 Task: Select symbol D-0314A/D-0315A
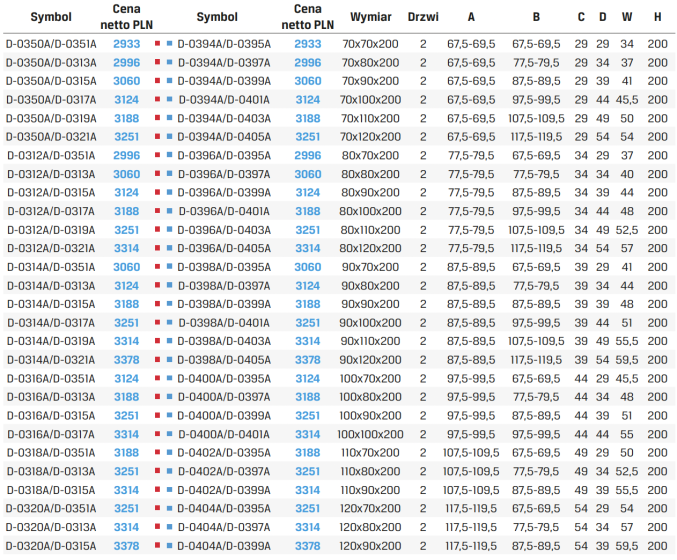[x=51, y=304]
